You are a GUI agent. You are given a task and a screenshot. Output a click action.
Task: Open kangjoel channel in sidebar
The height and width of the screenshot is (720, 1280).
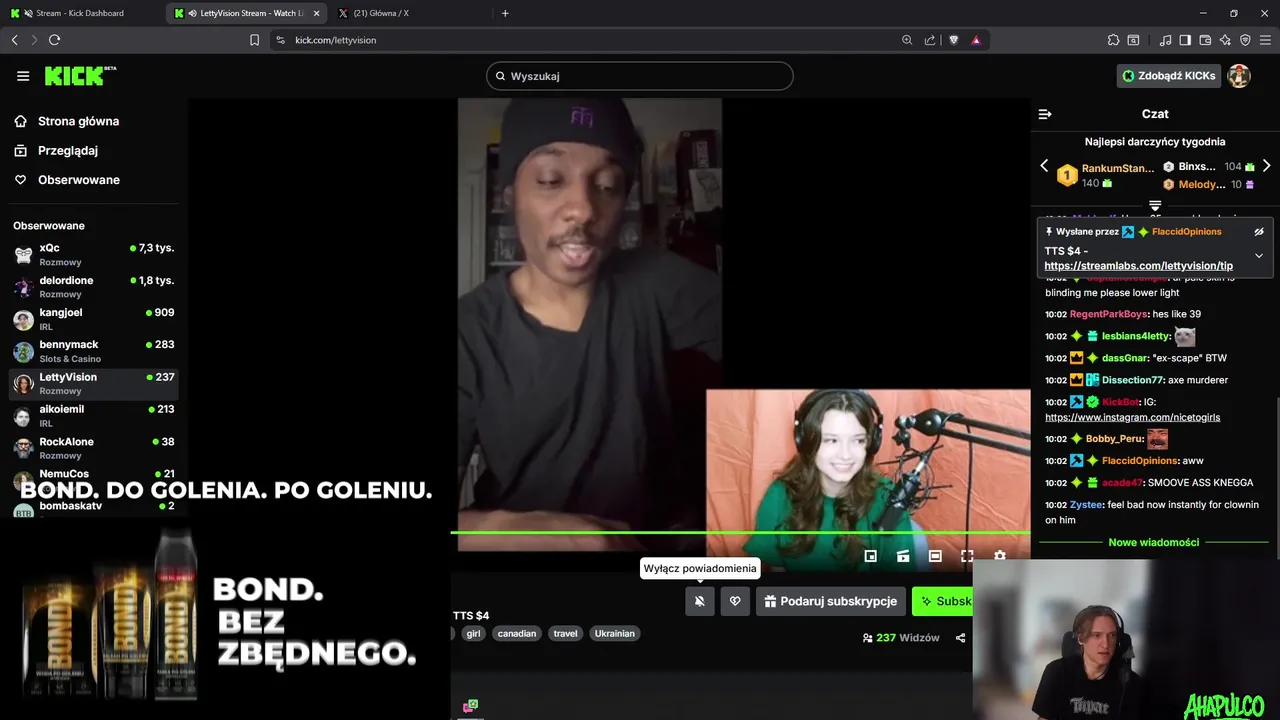(x=94, y=319)
